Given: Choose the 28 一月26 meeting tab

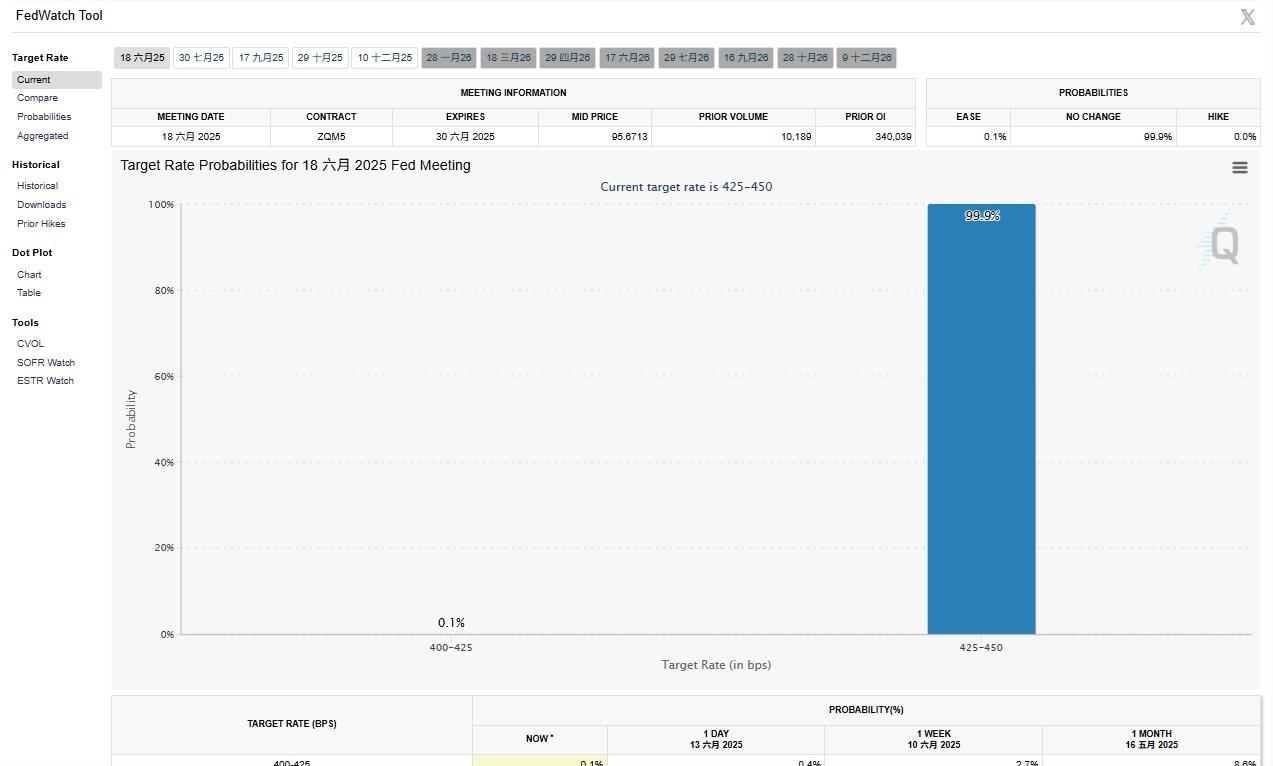Looking at the screenshot, I should (x=448, y=58).
